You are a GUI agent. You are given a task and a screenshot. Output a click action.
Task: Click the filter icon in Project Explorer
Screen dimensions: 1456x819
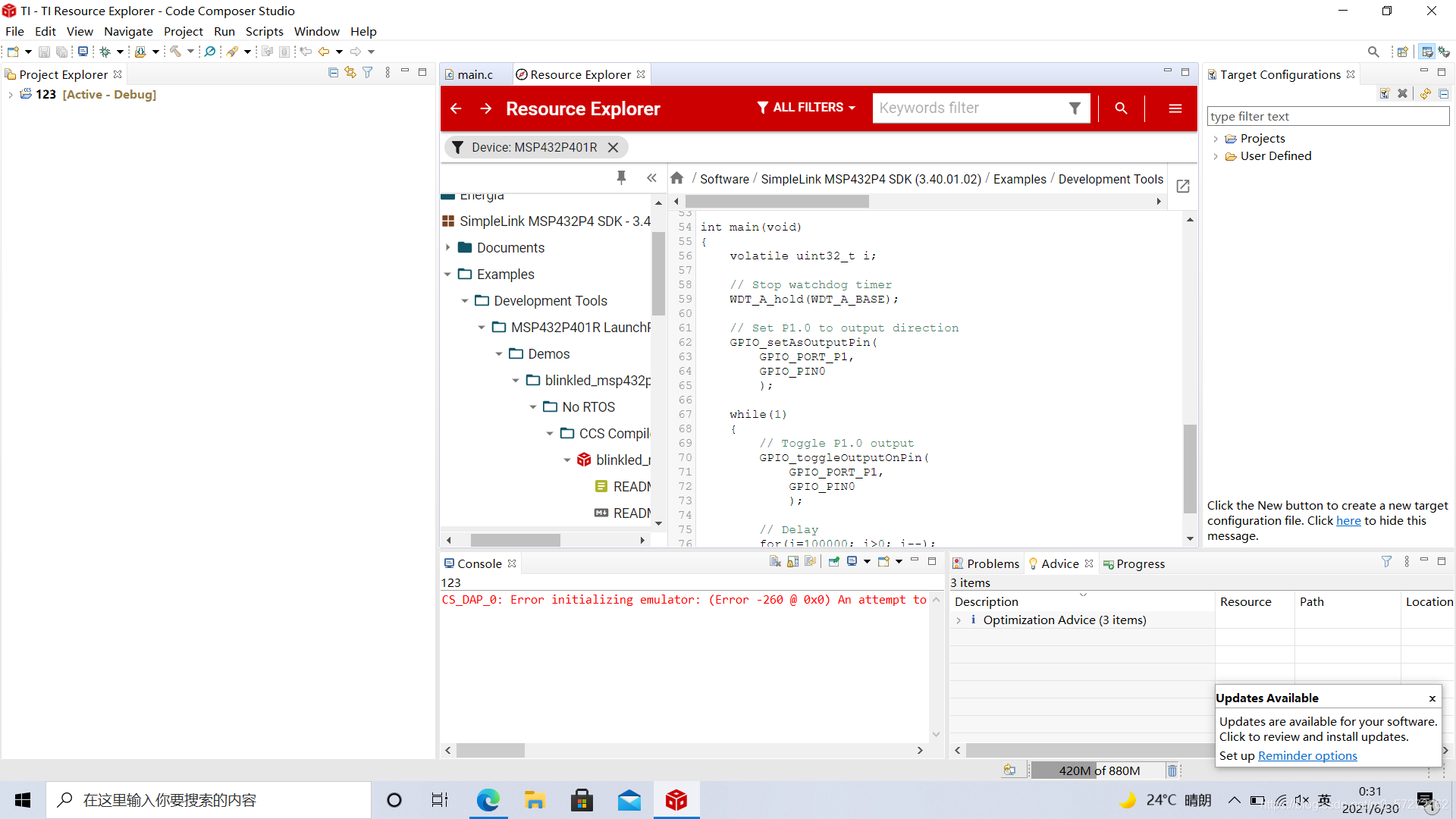click(368, 73)
